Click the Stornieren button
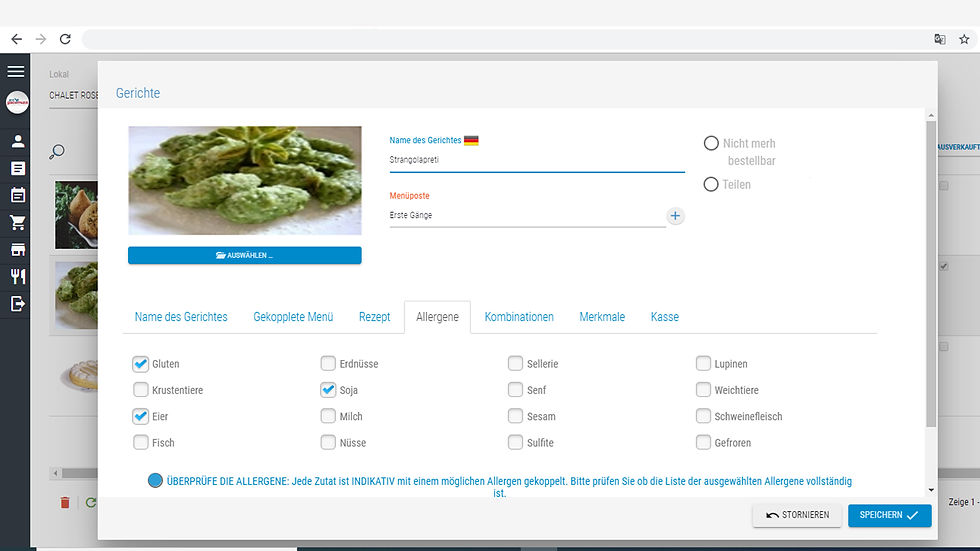The image size is (980, 551). tap(798, 515)
